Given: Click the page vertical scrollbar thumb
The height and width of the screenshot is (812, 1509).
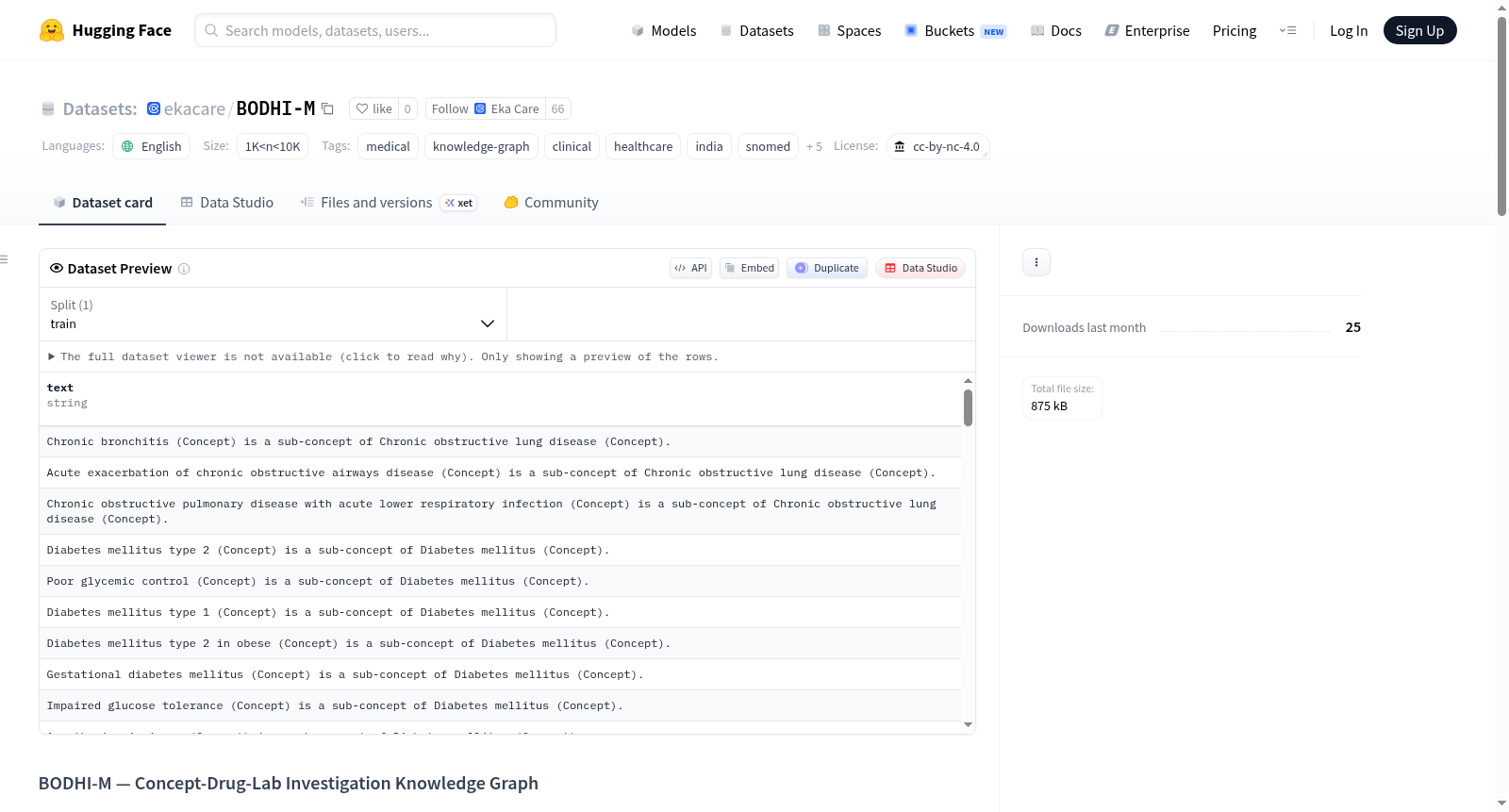Looking at the screenshot, I should coord(1501,116).
